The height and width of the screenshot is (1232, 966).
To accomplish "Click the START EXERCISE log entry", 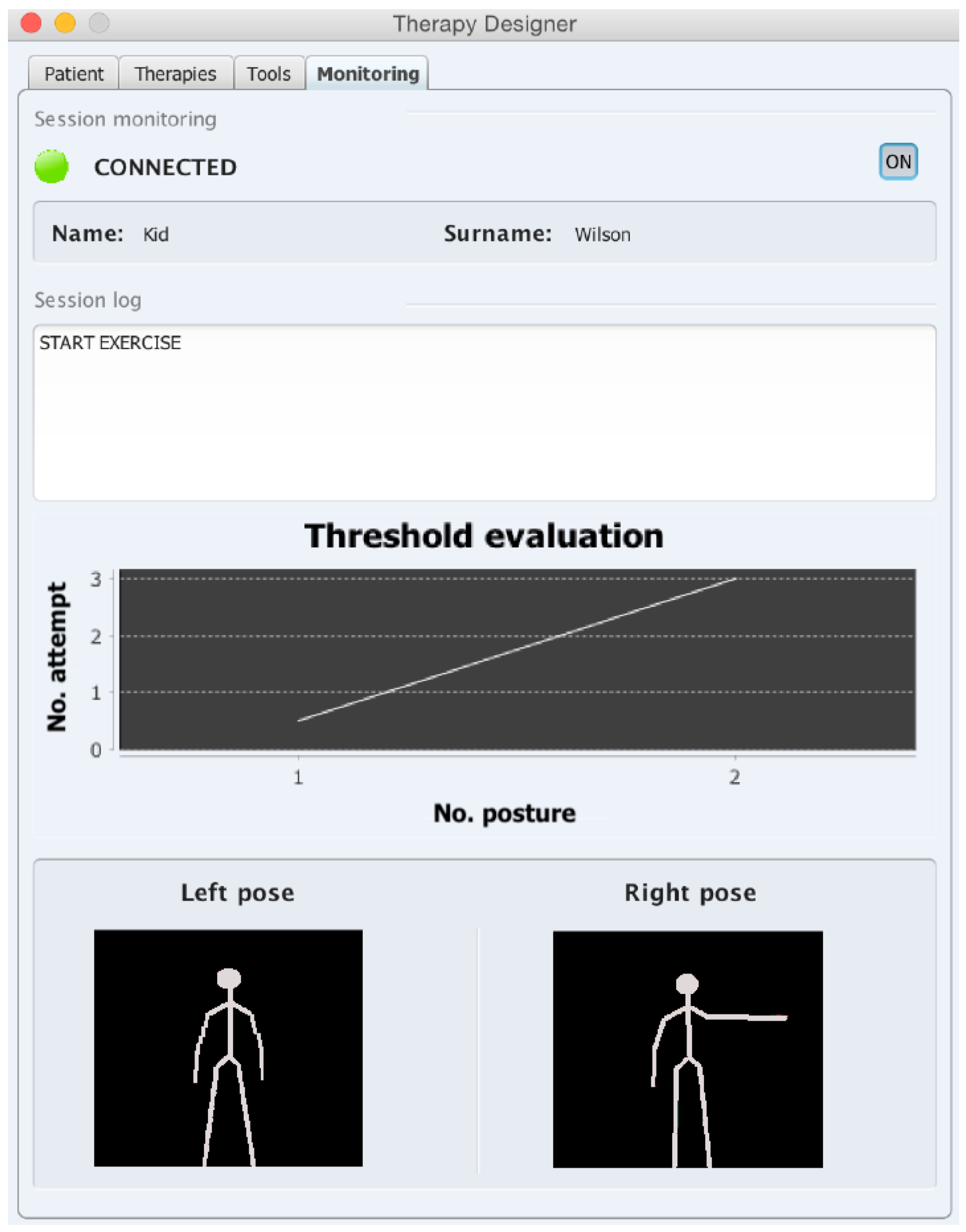I will point(110,342).
